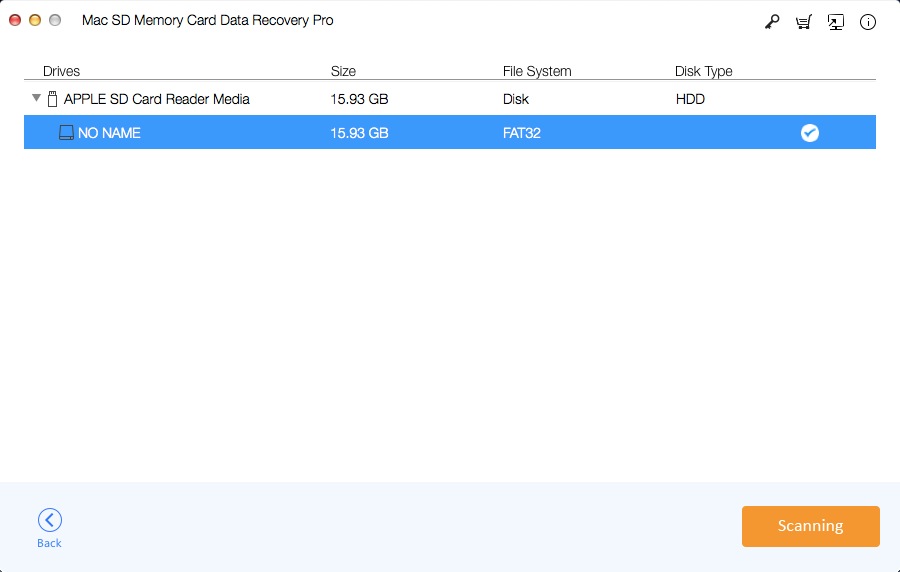Toggle the checkmark on the NO NAME row

810,132
